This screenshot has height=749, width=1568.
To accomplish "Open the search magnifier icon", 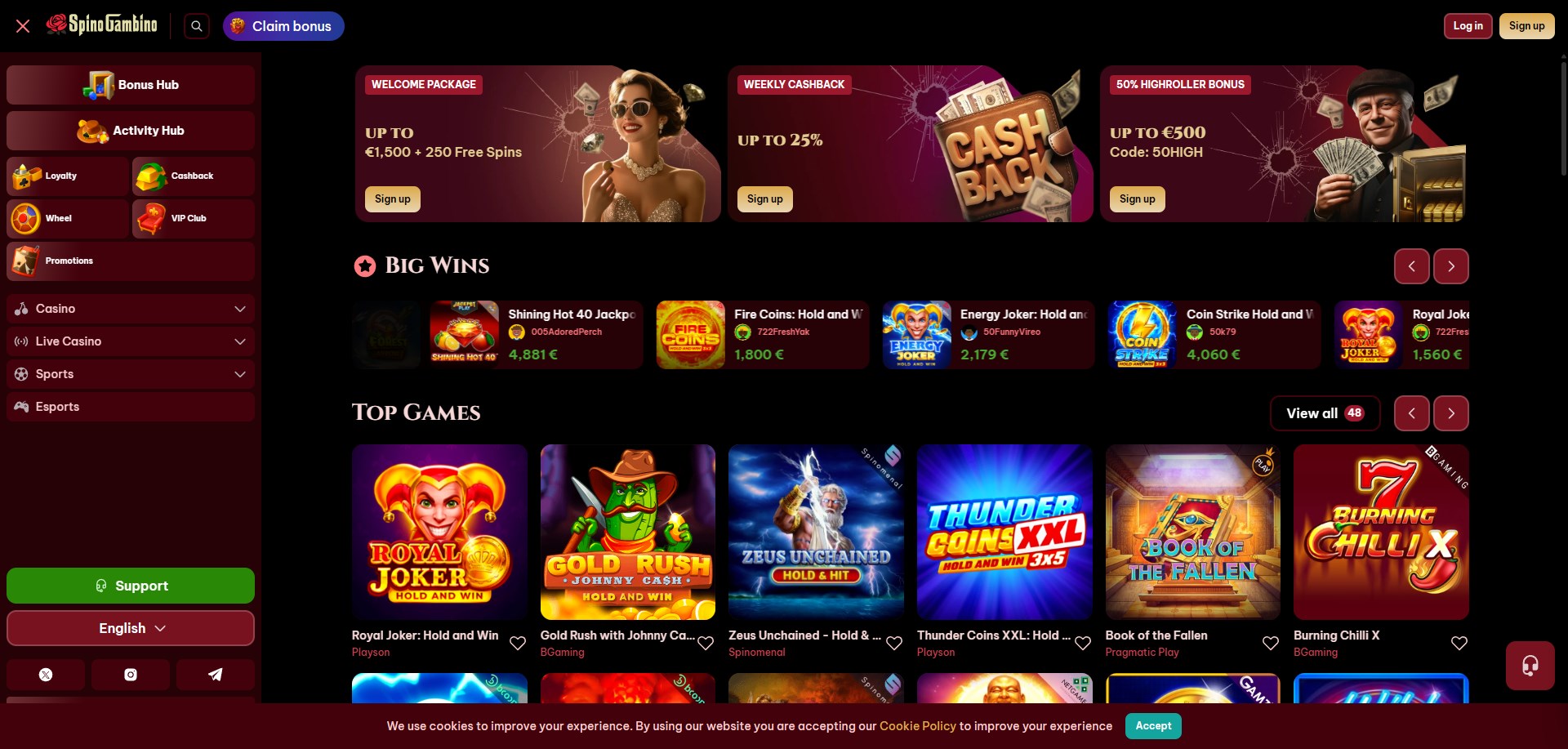I will coord(196,26).
